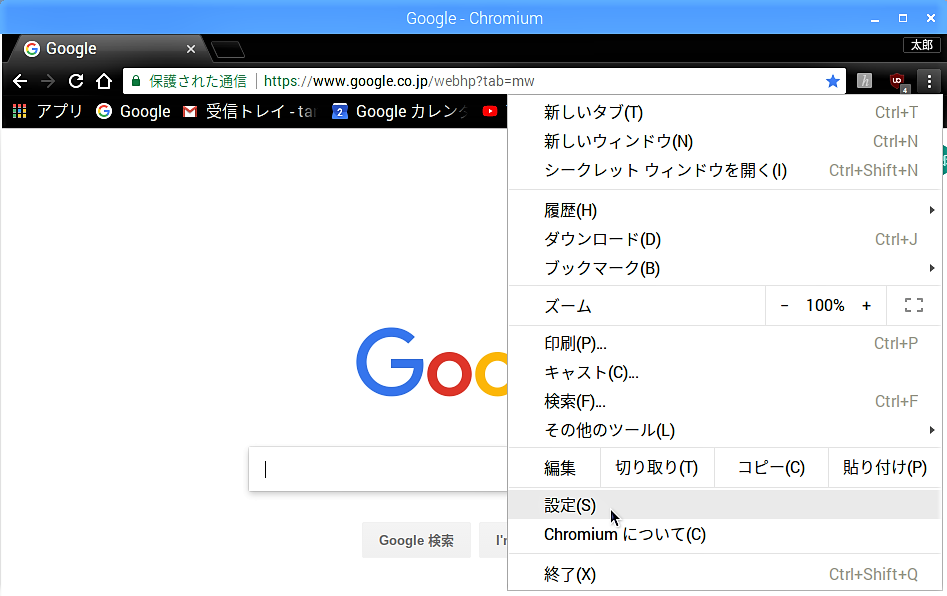947x596 pixels.
Task: Click 切り取り(T) in the edit row
Action: [657, 467]
